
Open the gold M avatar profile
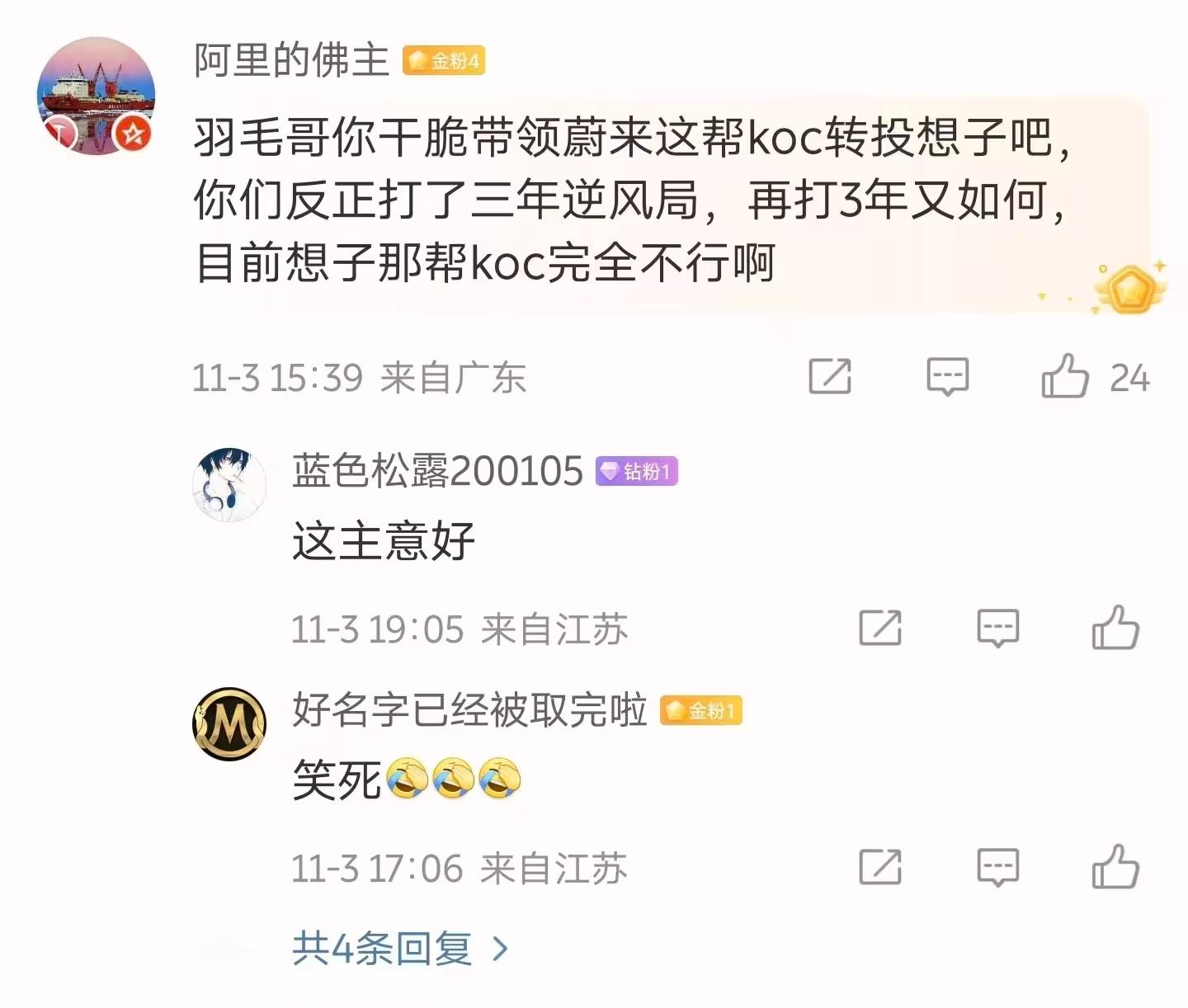point(229,723)
